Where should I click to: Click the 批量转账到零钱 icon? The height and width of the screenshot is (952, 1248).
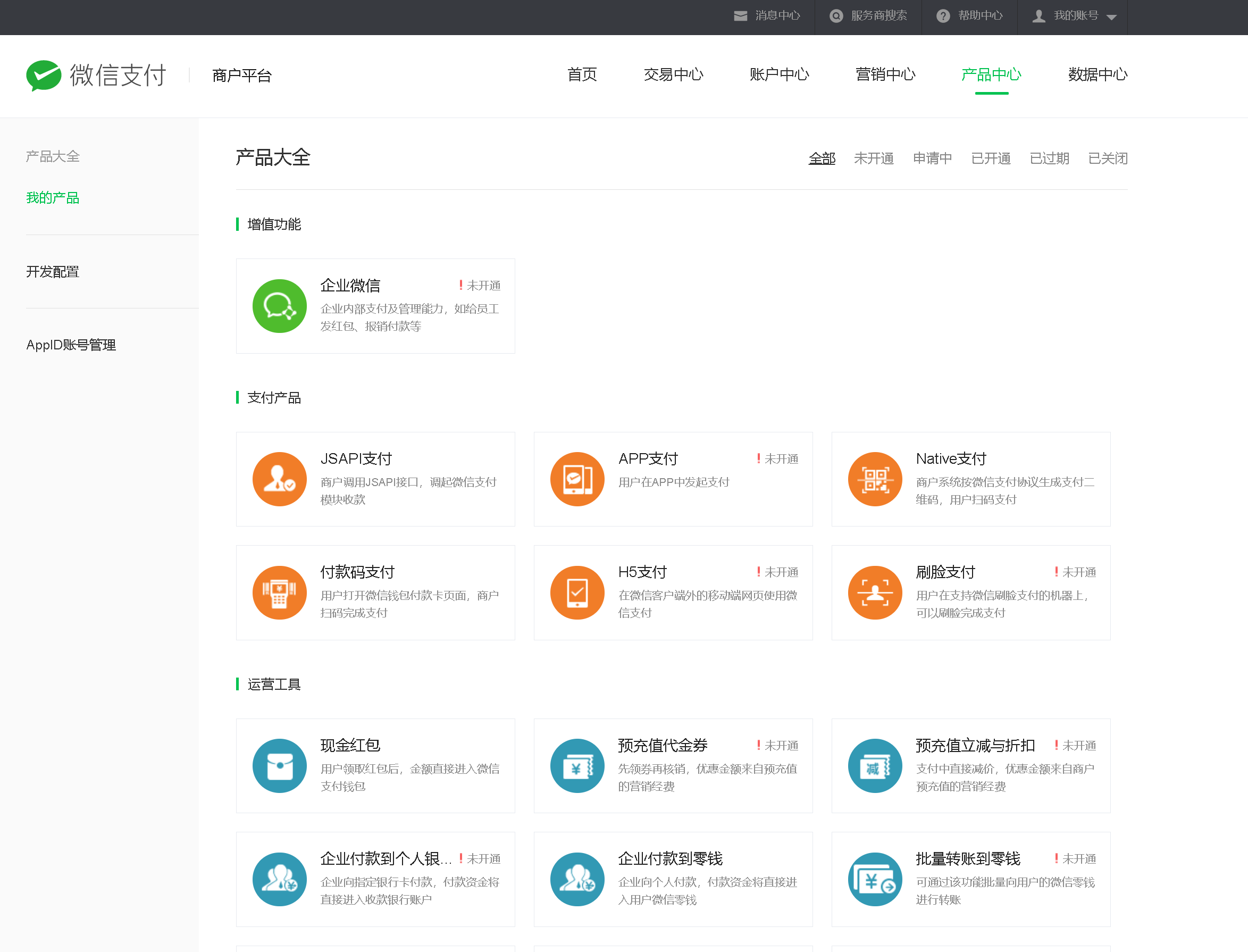click(x=875, y=880)
